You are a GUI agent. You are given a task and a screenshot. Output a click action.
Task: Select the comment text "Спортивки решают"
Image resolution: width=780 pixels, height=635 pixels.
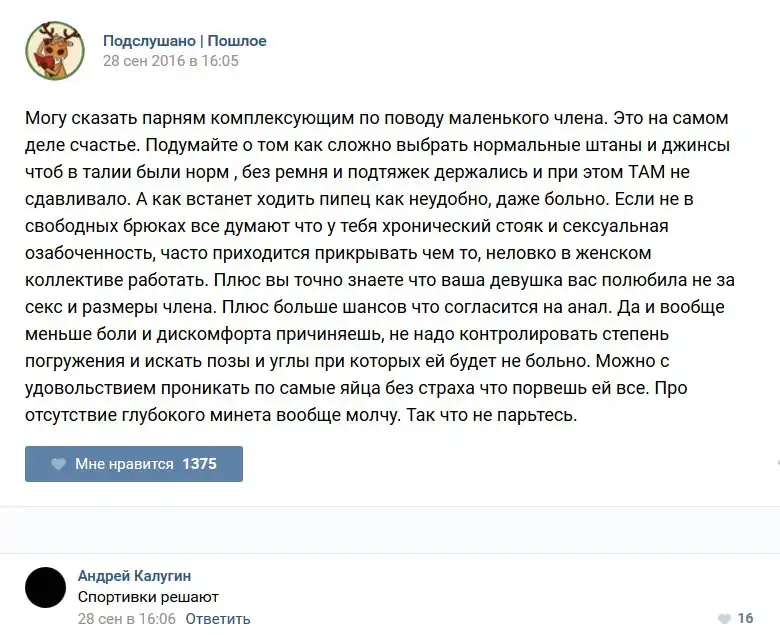coord(148,597)
